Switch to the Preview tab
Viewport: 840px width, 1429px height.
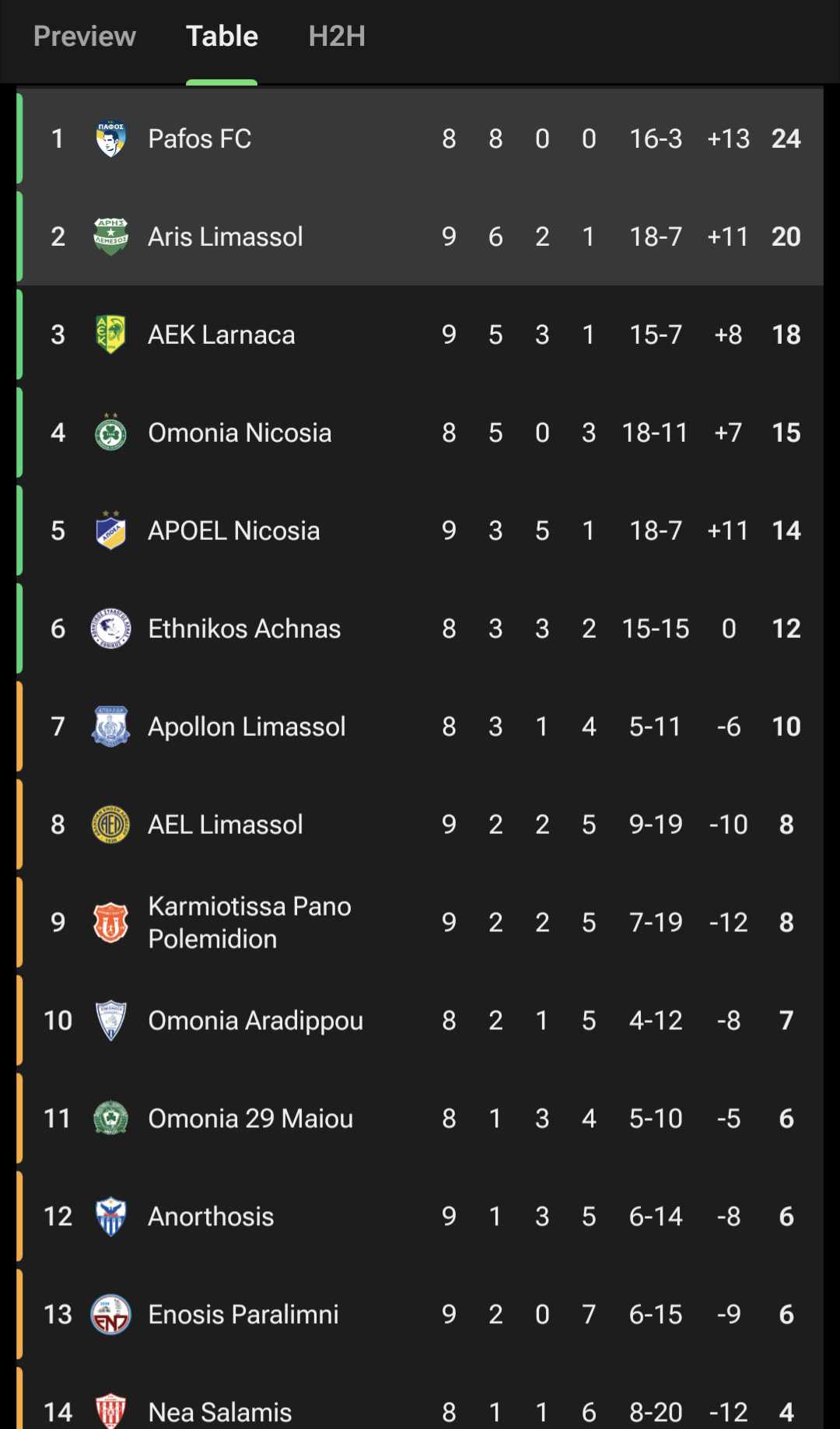click(85, 36)
